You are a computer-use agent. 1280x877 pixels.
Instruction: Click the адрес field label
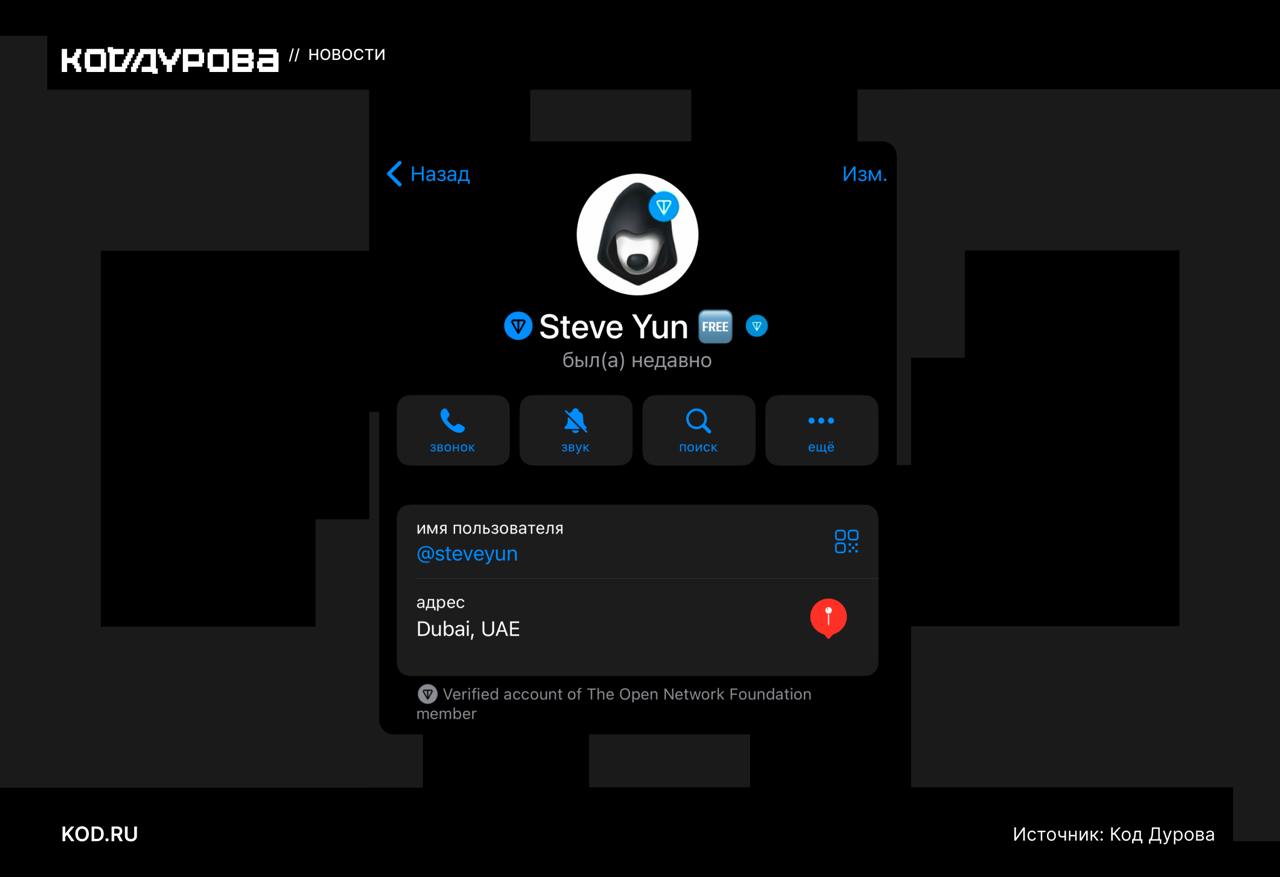[441, 603]
